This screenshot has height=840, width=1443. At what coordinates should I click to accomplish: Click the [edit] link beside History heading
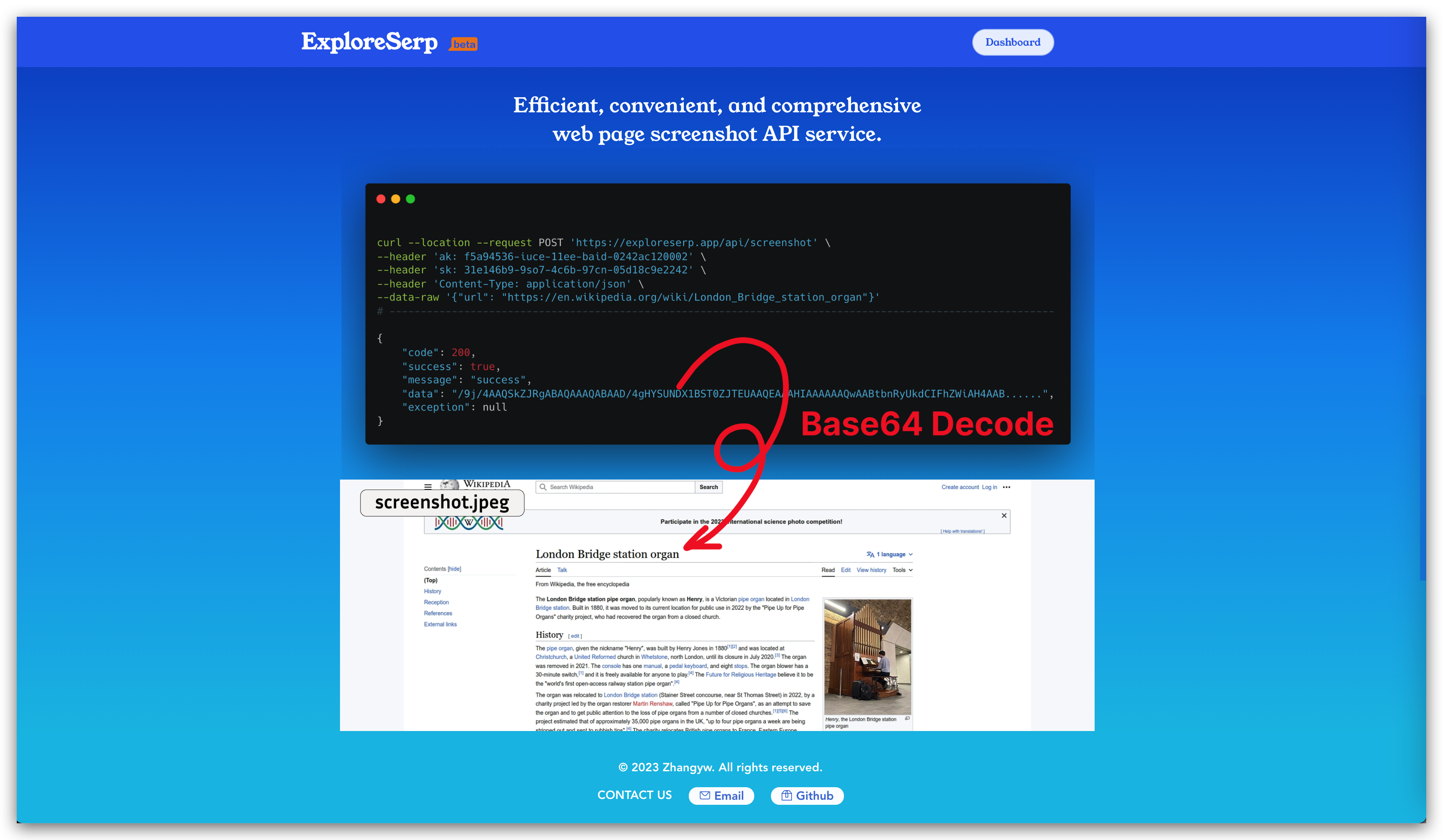[575, 636]
